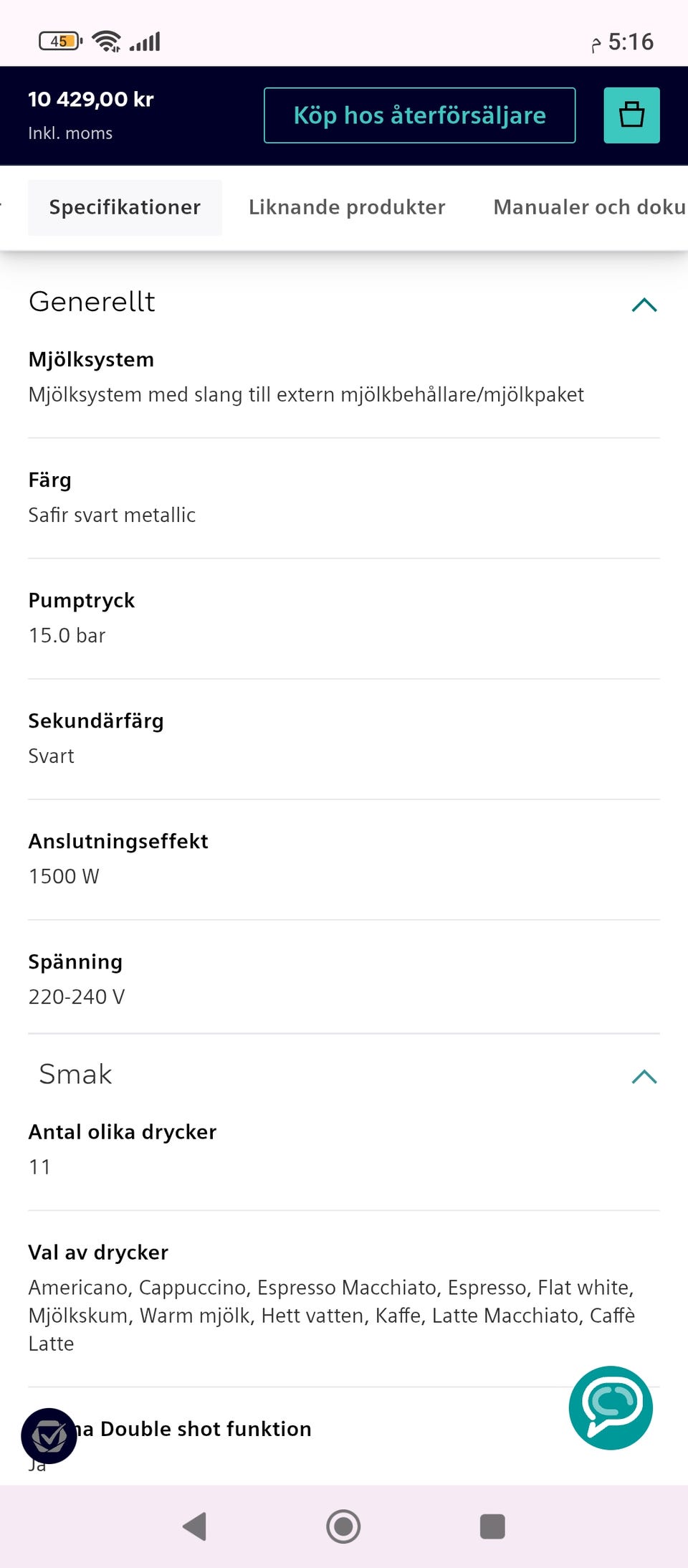Tap the round shield checkmark badge
Viewport: 688px width, 1568px height.
pyautogui.click(x=49, y=1436)
